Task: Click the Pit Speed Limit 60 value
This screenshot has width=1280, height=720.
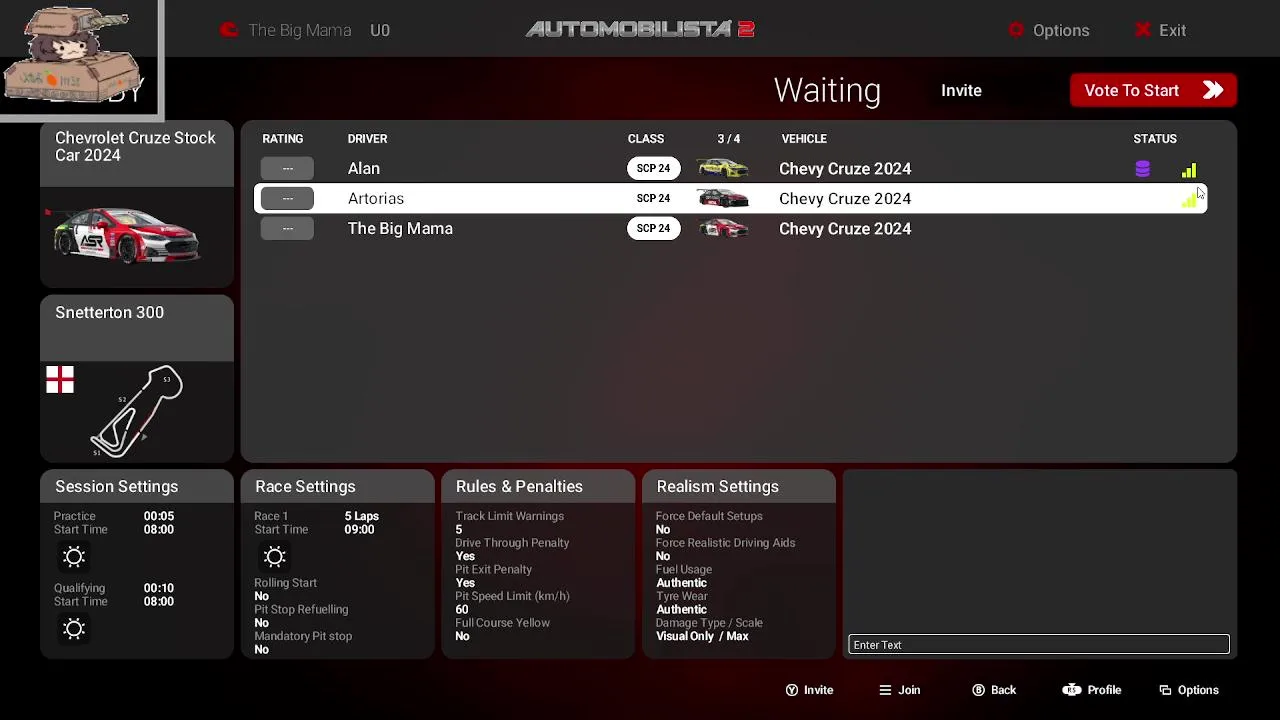Action: (x=462, y=609)
